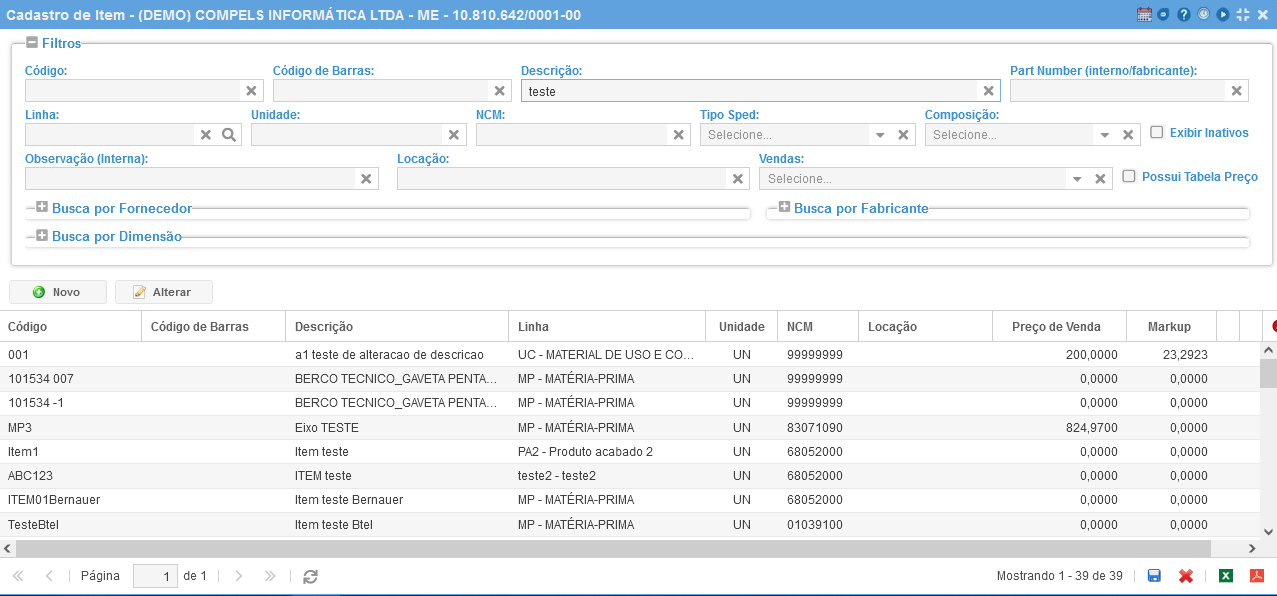Collapse the Filtros panel
This screenshot has height=596, width=1277.
(x=32, y=43)
